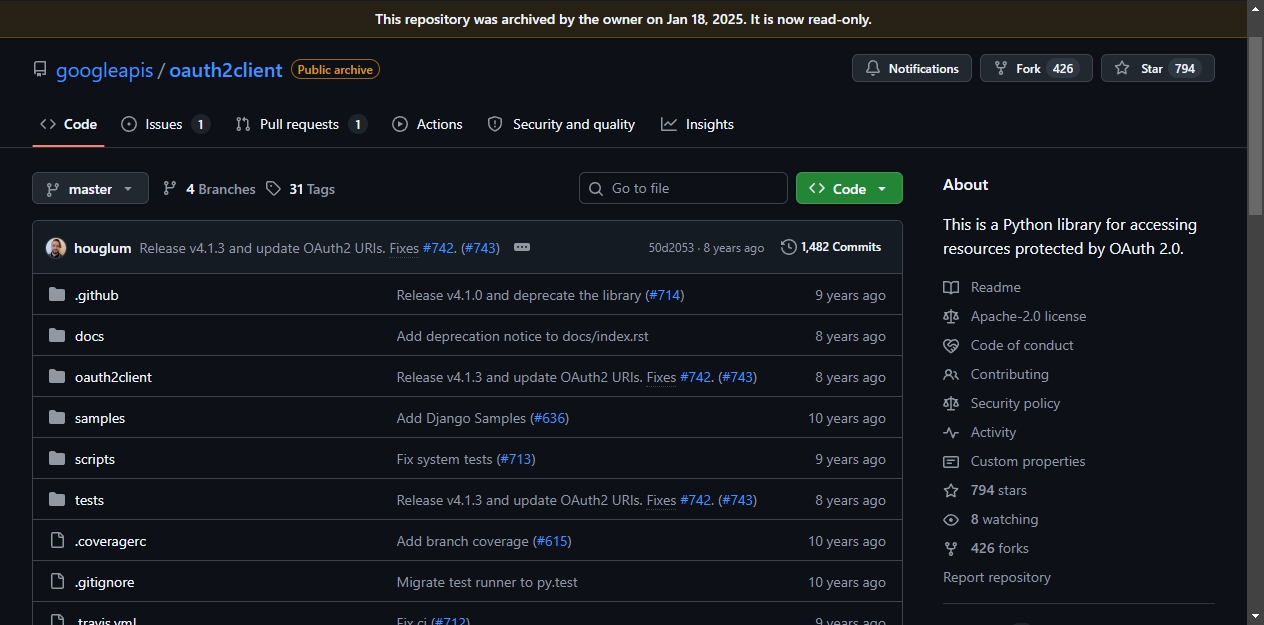Click the bell icon in Notifications
Viewport: 1264px width, 625px height.
point(873,69)
